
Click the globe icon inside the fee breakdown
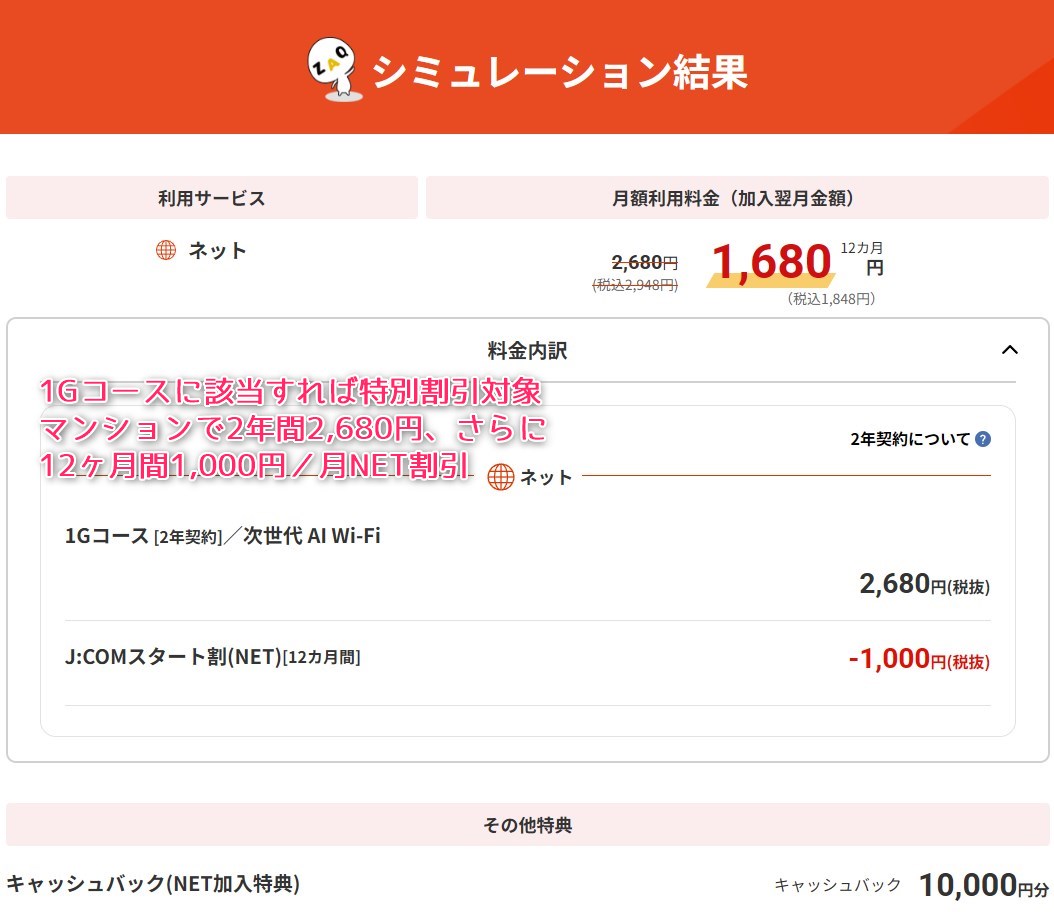(x=501, y=477)
